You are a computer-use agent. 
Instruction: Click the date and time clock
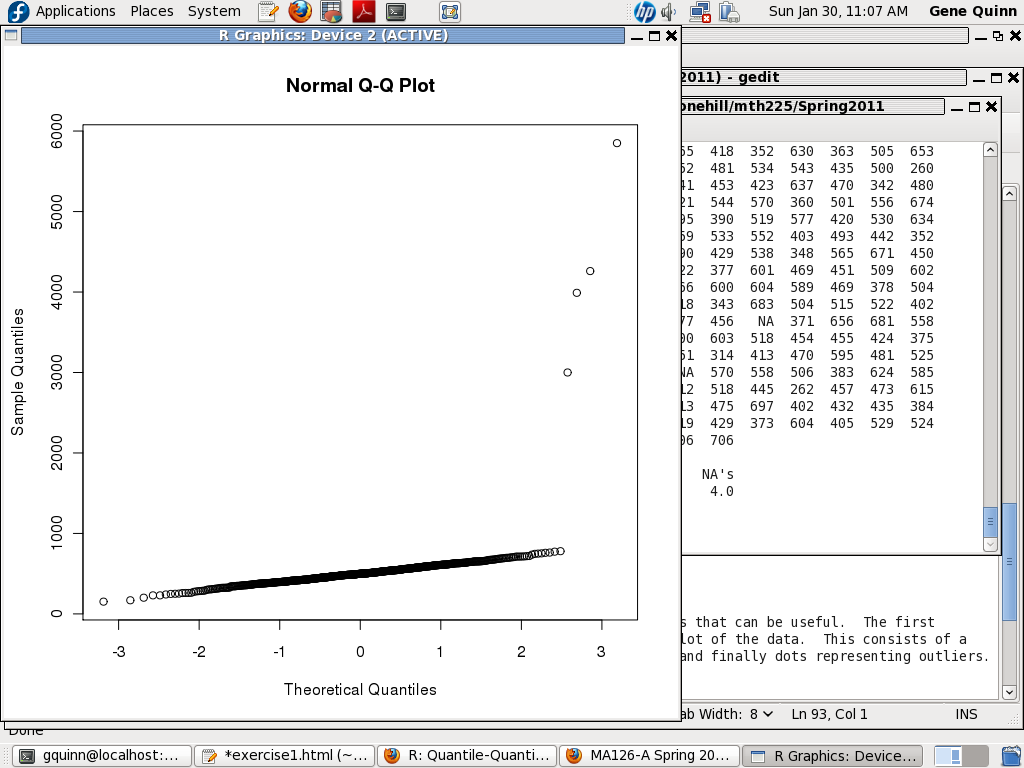pyautogui.click(x=837, y=11)
